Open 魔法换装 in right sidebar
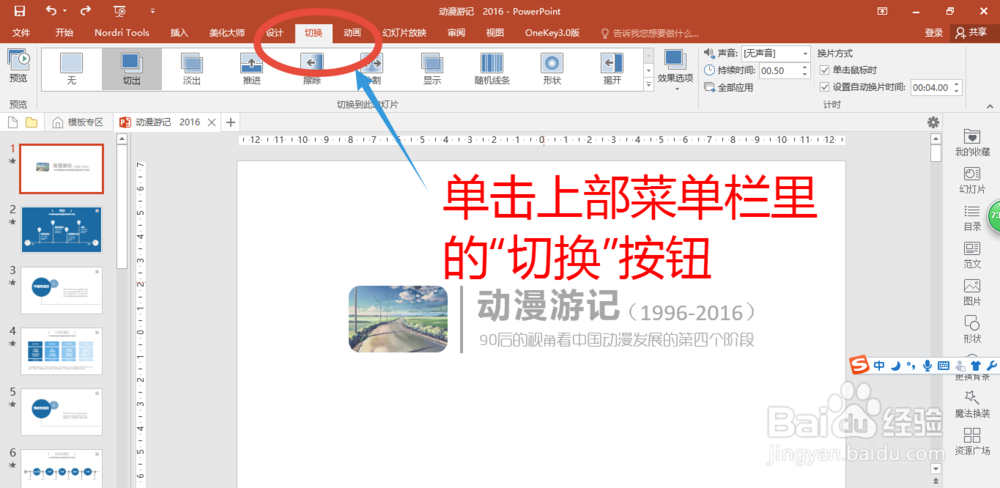 point(972,404)
